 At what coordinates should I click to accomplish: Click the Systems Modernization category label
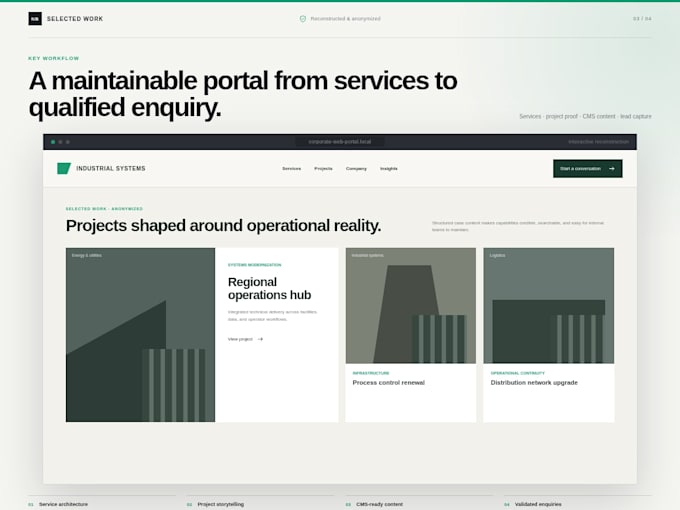click(255, 265)
